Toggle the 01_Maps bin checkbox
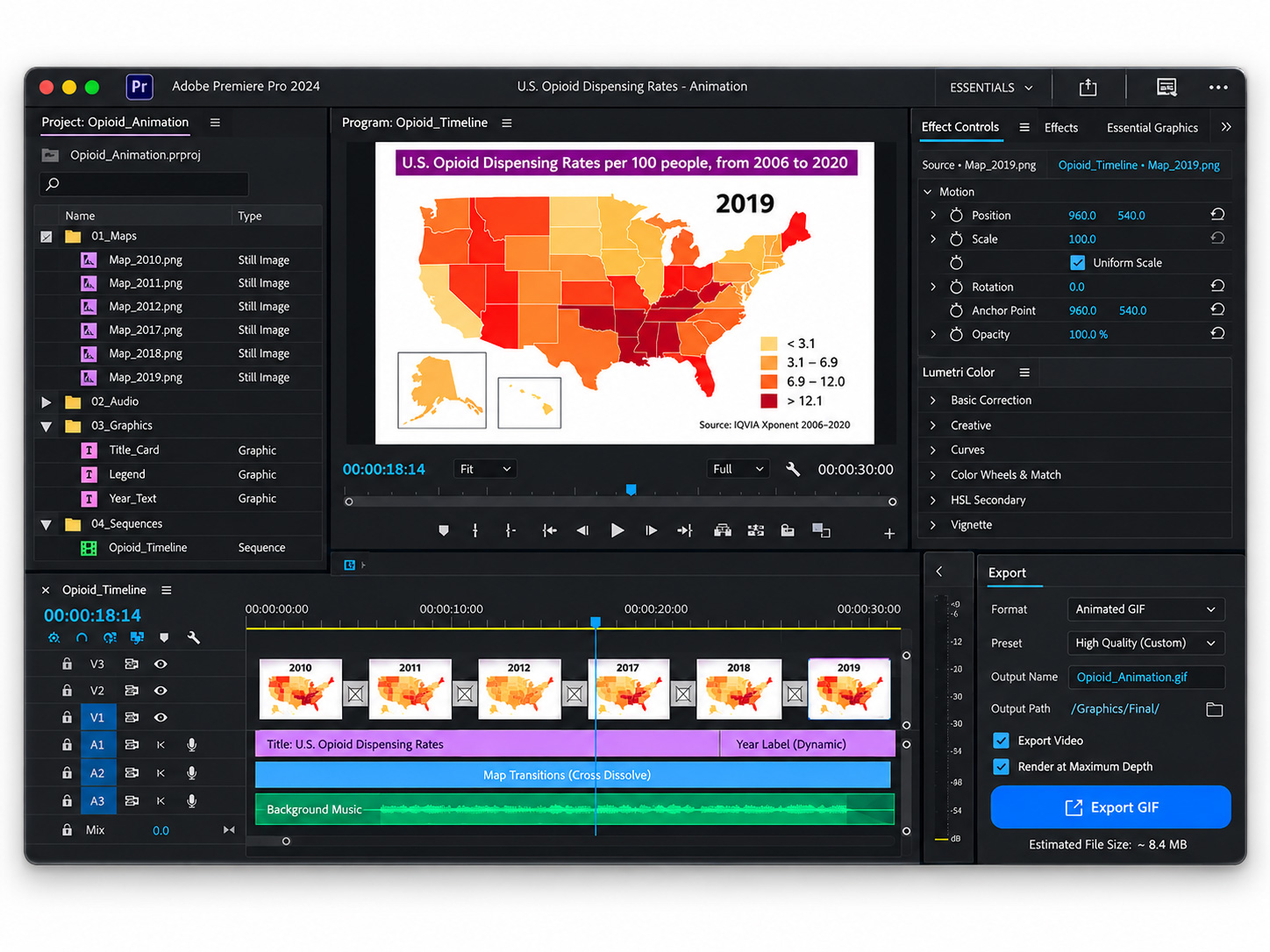This screenshot has width=1270, height=952. click(46, 236)
